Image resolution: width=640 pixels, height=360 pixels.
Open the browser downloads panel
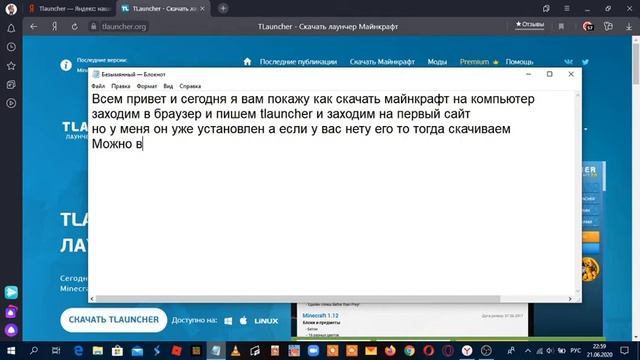pyautogui.click(x=629, y=27)
